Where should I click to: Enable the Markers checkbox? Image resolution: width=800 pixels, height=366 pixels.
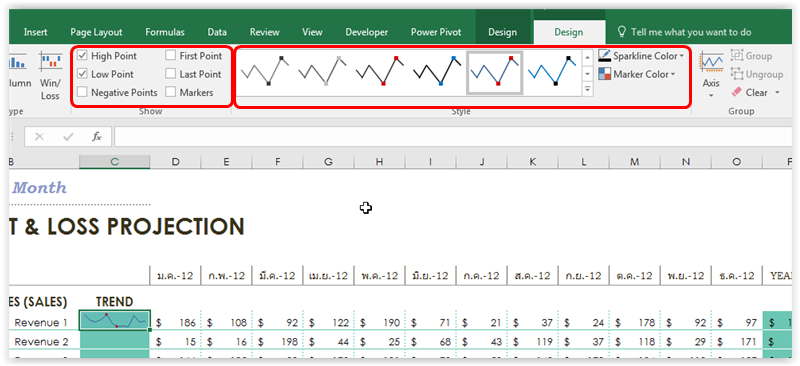coord(170,92)
